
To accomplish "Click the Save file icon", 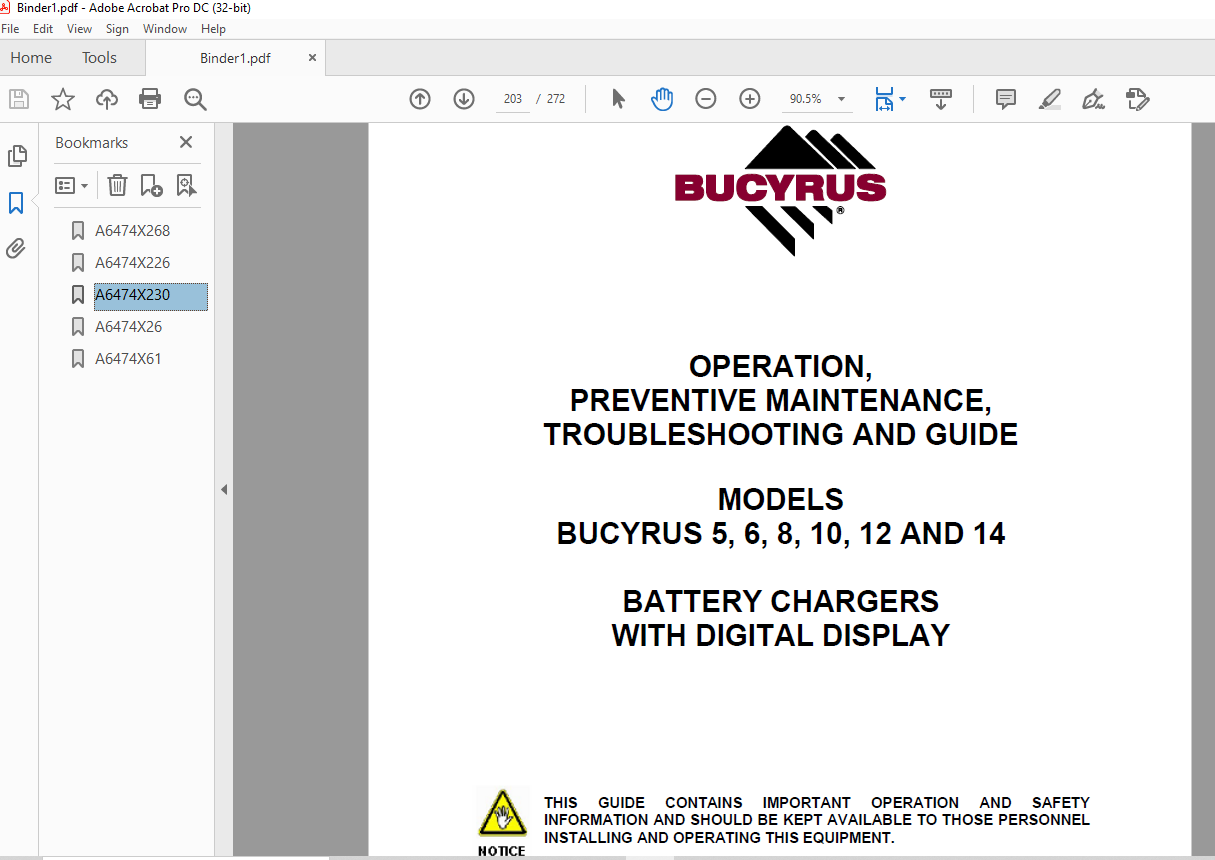I will (x=19, y=99).
